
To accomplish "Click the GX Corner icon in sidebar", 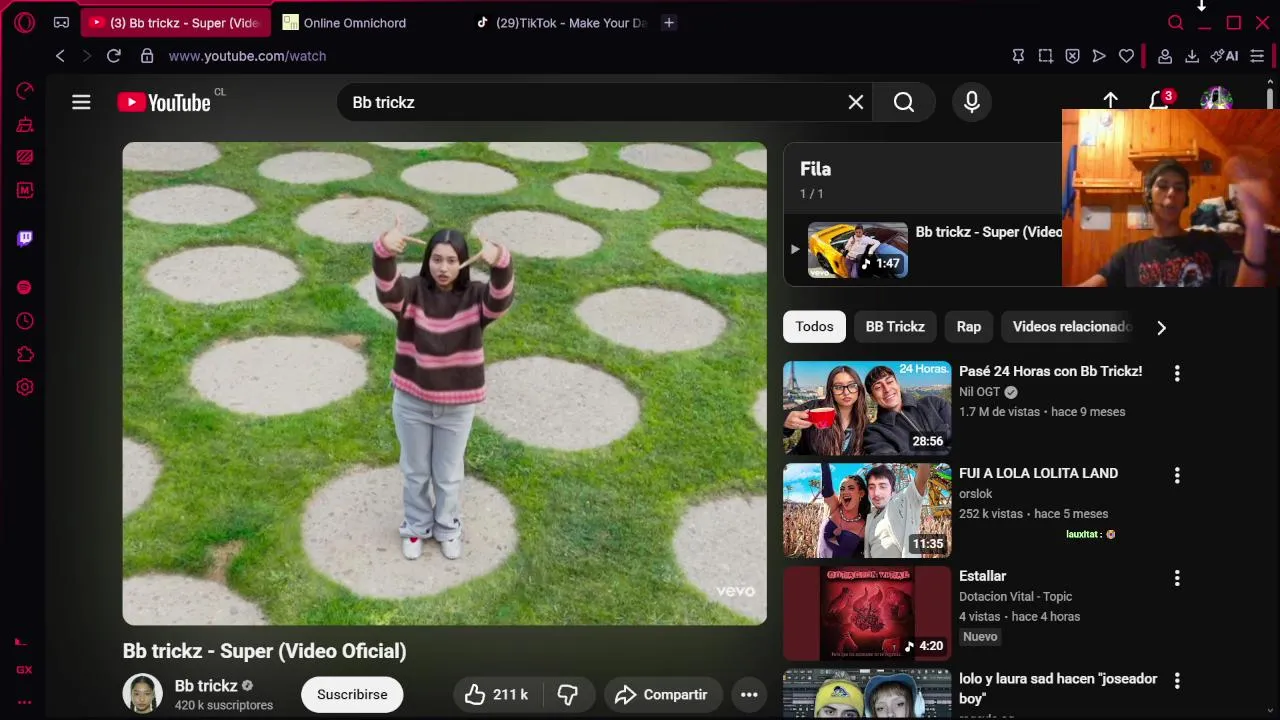I will point(24,670).
